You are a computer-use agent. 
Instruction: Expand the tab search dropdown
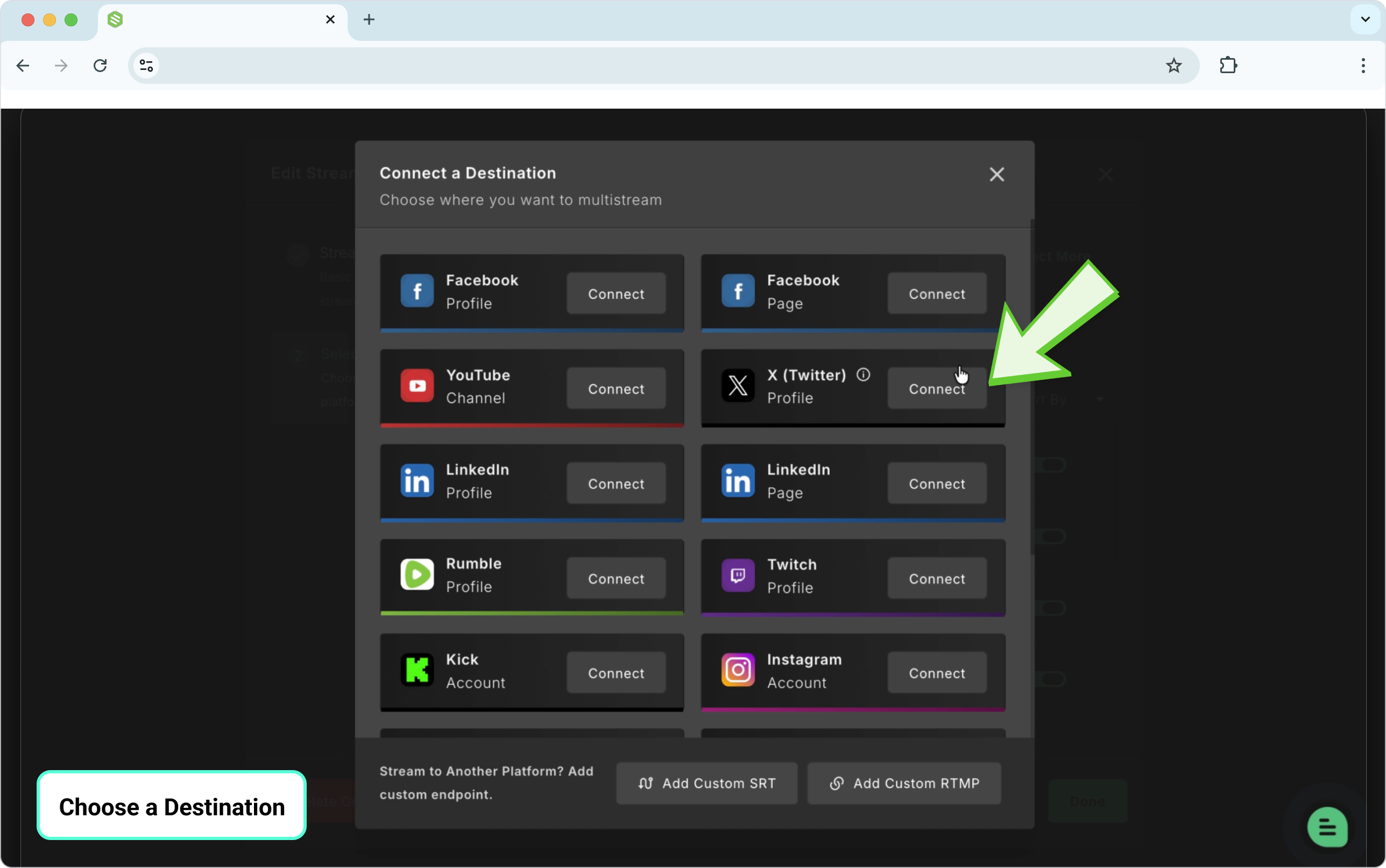[x=1366, y=19]
